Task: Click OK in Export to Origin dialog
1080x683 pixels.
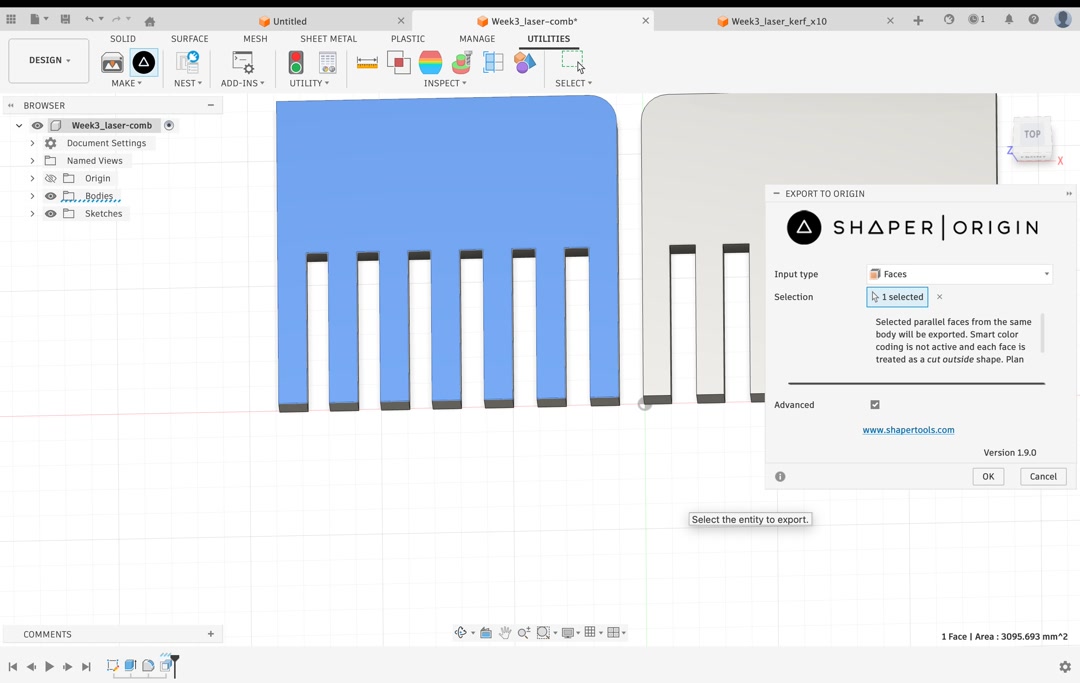Action: (988, 476)
